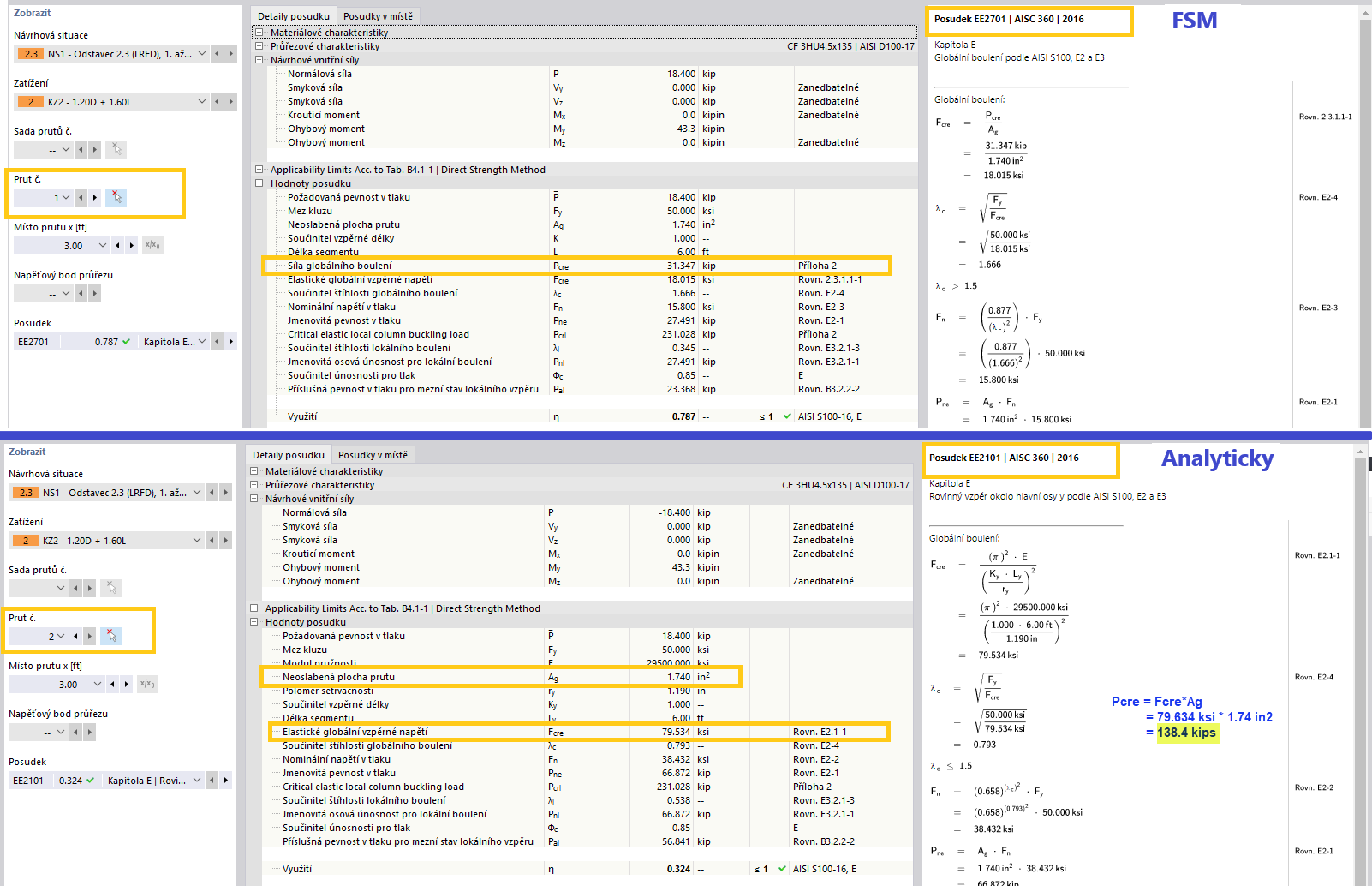Click the x/x0 location icon beside Místo prutu

click(152, 245)
